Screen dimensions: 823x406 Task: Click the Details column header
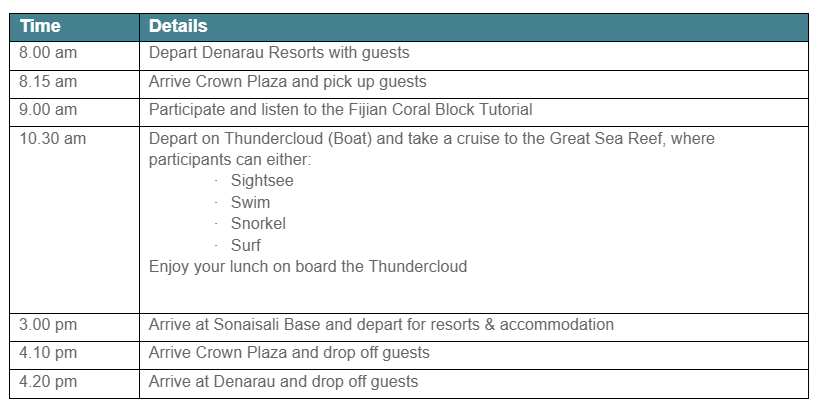(x=474, y=27)
